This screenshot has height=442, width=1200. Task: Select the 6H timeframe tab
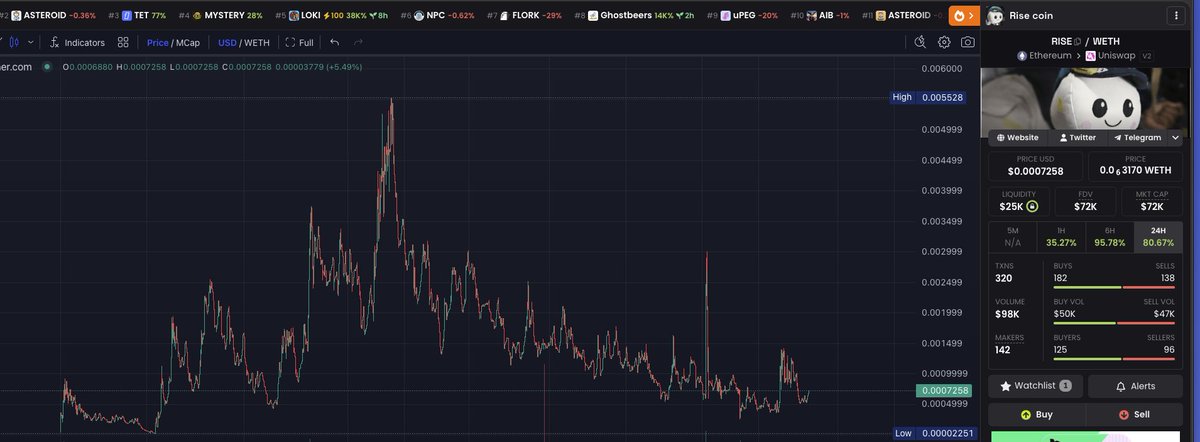[x=1110, y=236]
